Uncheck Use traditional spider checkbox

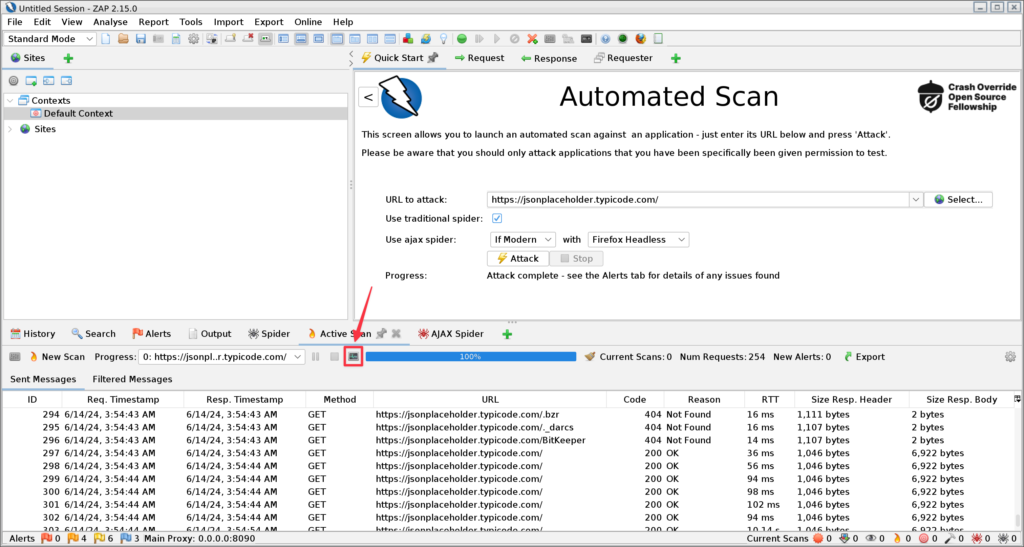point(497,219)
